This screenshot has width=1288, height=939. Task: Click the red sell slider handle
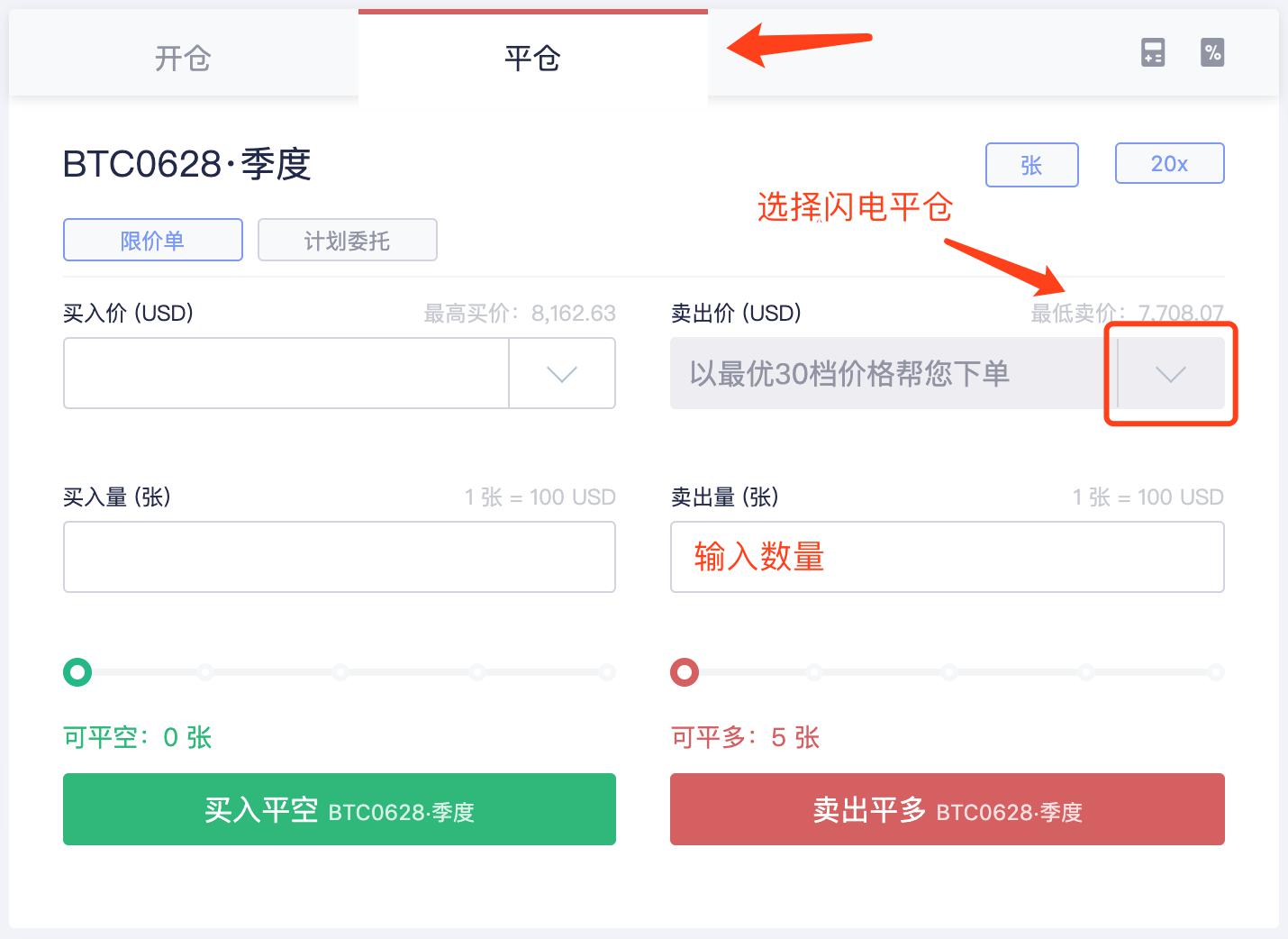685,672
